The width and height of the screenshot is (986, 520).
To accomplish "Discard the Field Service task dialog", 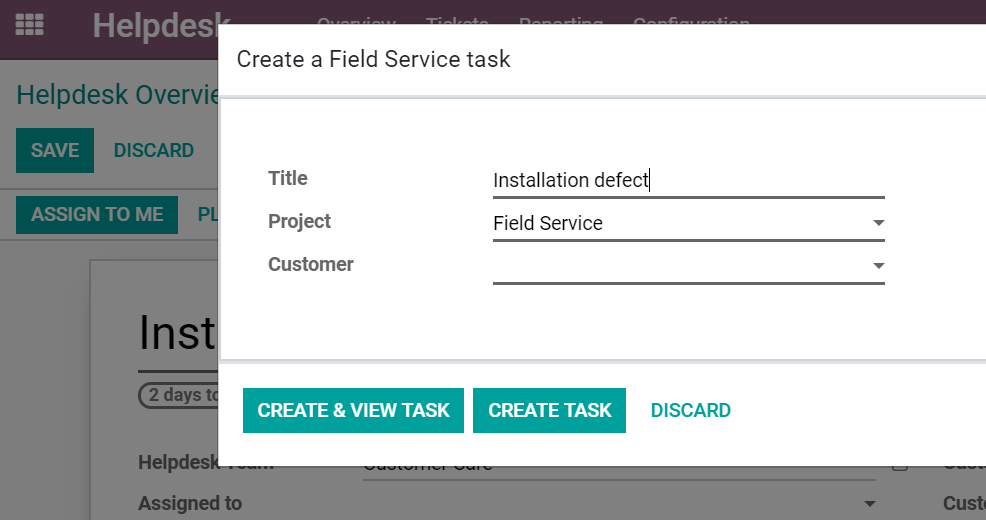I will pyautogui.click(x=690, y=410).
